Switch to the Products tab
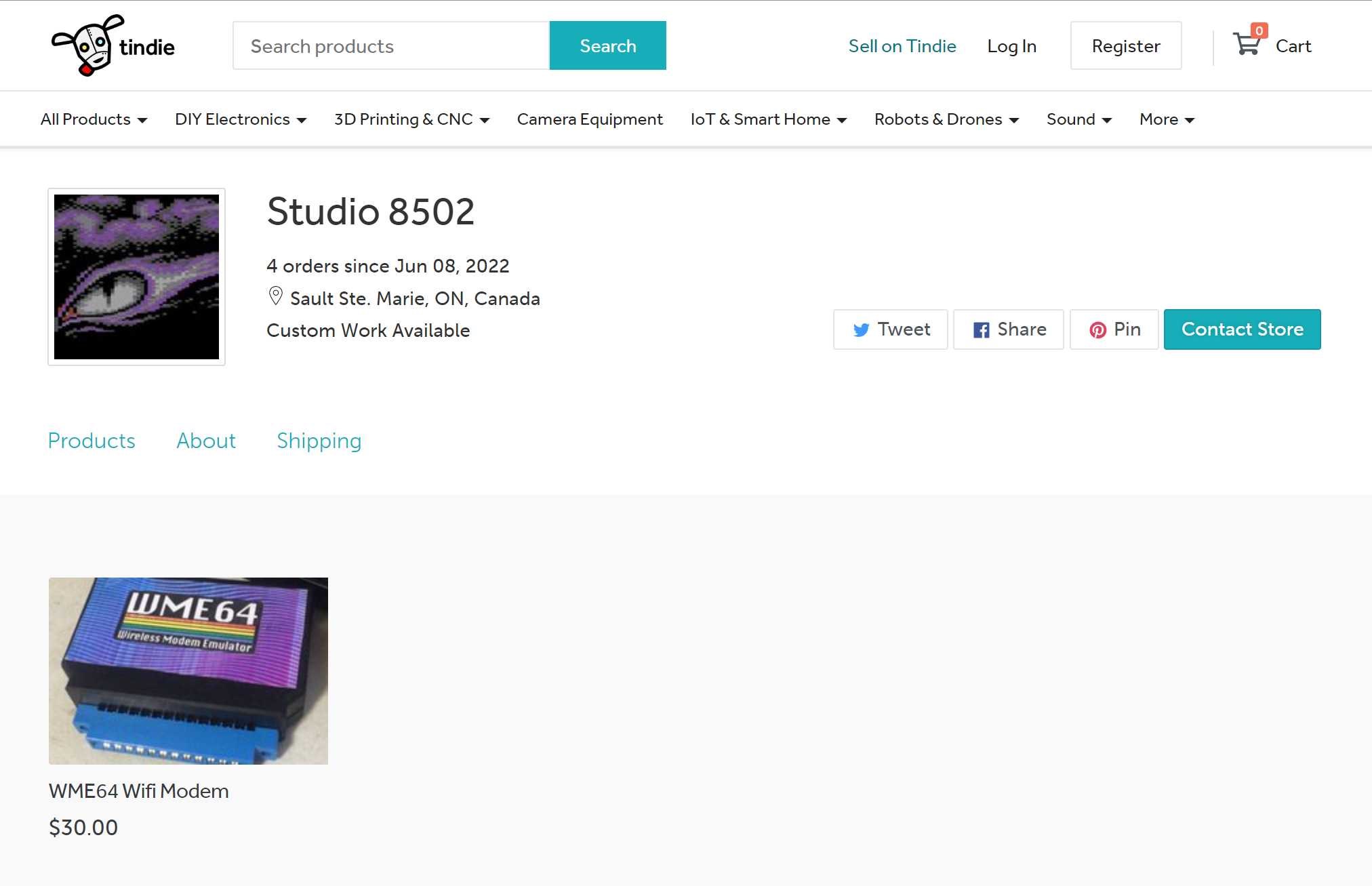This screenshot has height=886, width=1372. point(92,441)
